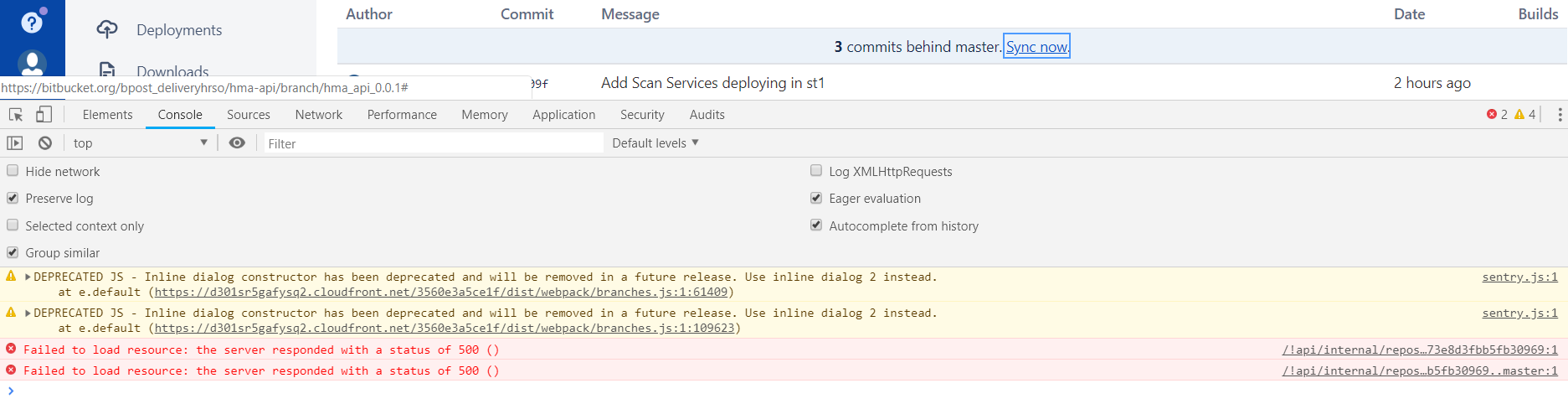Open branches.js:1:61409 cloudfront link
1568x404 pixels.
click(441, 292)
